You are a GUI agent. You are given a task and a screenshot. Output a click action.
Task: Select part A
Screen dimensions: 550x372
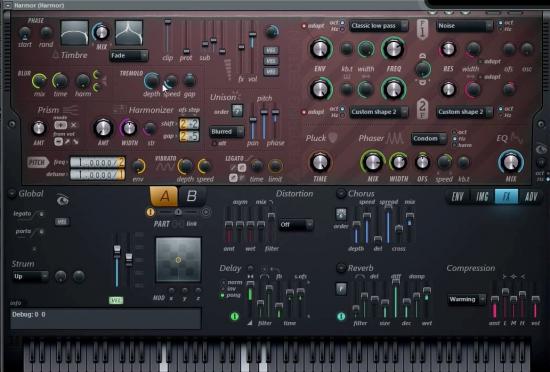pyautogui.click(x=164, y=196)
